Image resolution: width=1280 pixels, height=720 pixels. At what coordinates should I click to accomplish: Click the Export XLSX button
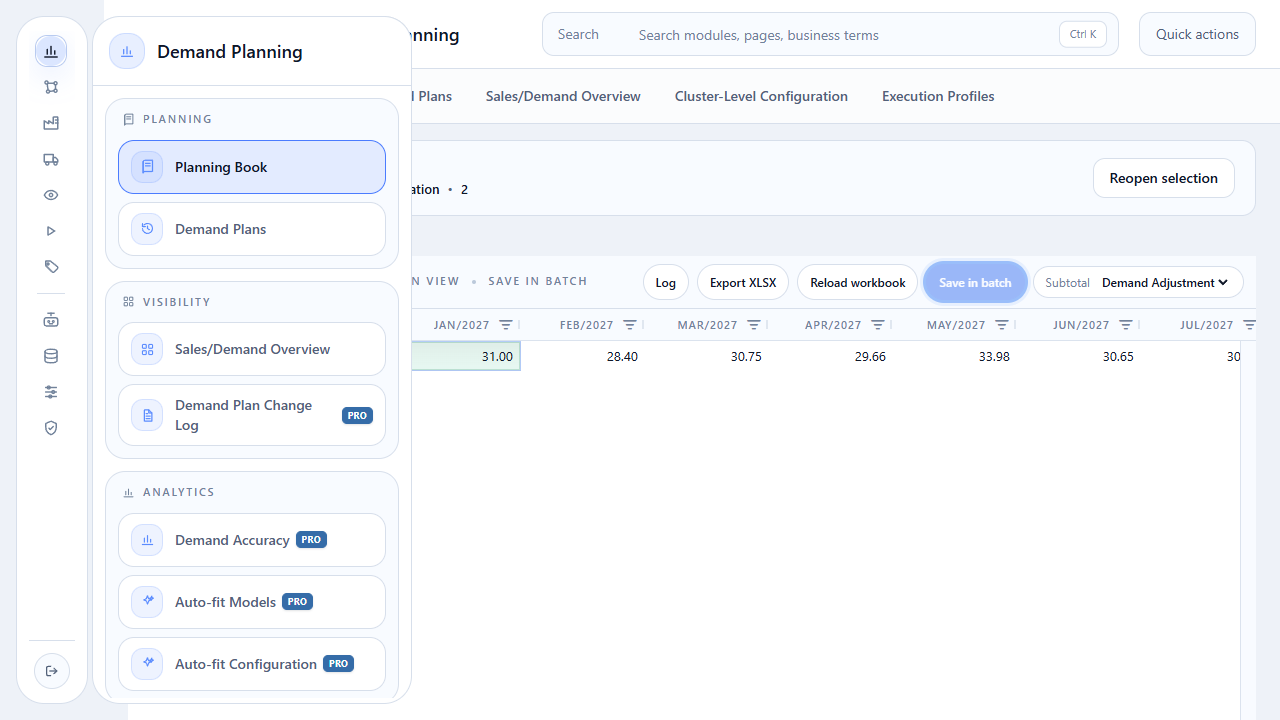click(743, 283)
